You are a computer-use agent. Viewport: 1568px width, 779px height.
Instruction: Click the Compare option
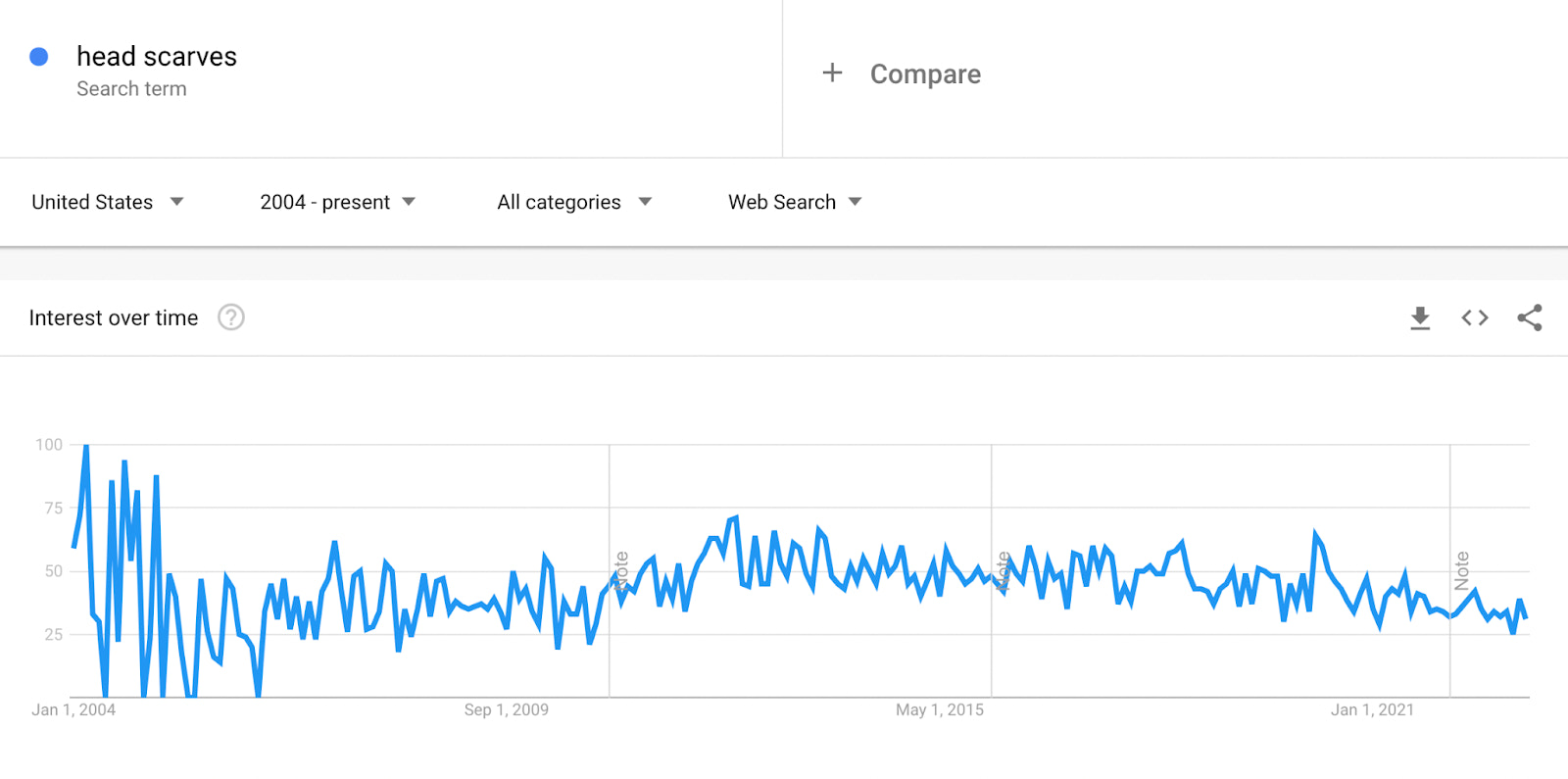925,73
